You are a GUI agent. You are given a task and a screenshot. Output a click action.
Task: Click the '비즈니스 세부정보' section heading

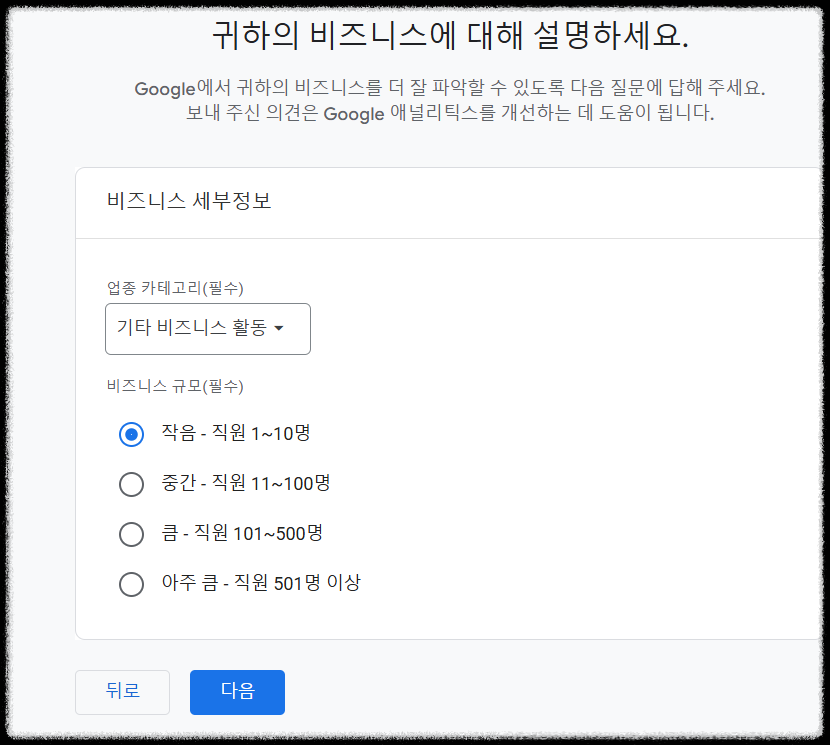[189, 201]
